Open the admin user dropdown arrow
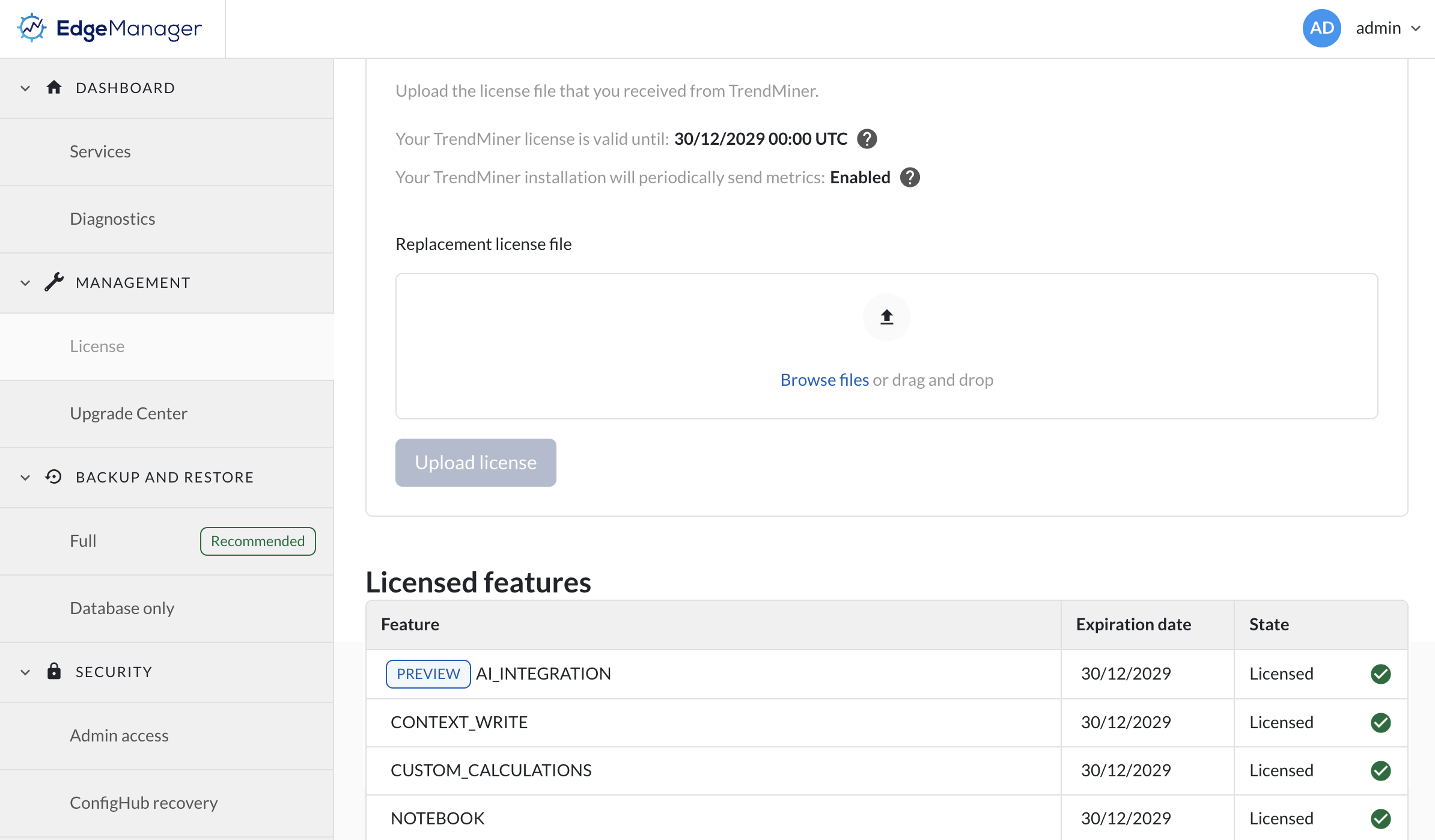1435x840 pixels. click(x=1416, y=28)
